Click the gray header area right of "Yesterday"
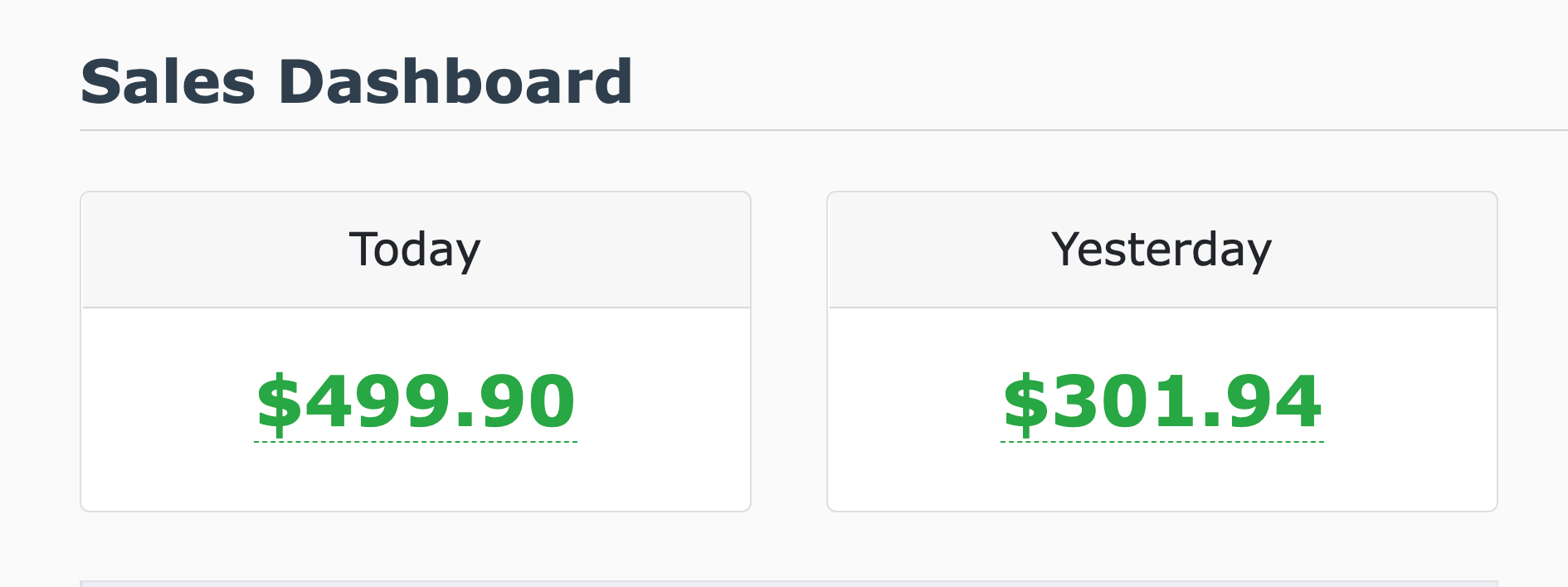 click(1394, 250)
